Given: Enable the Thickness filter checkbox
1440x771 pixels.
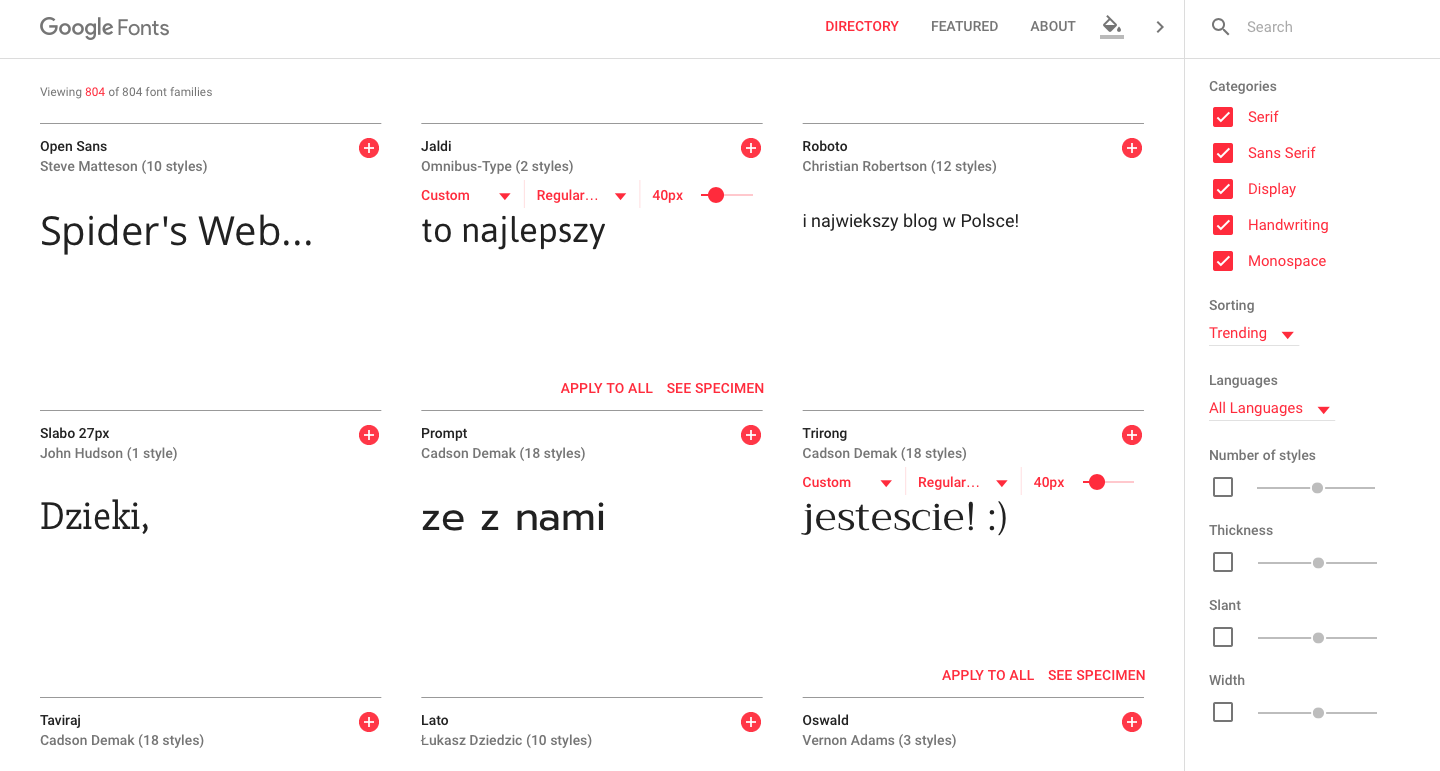Looking at the screenshot, I should [1223, 562].
